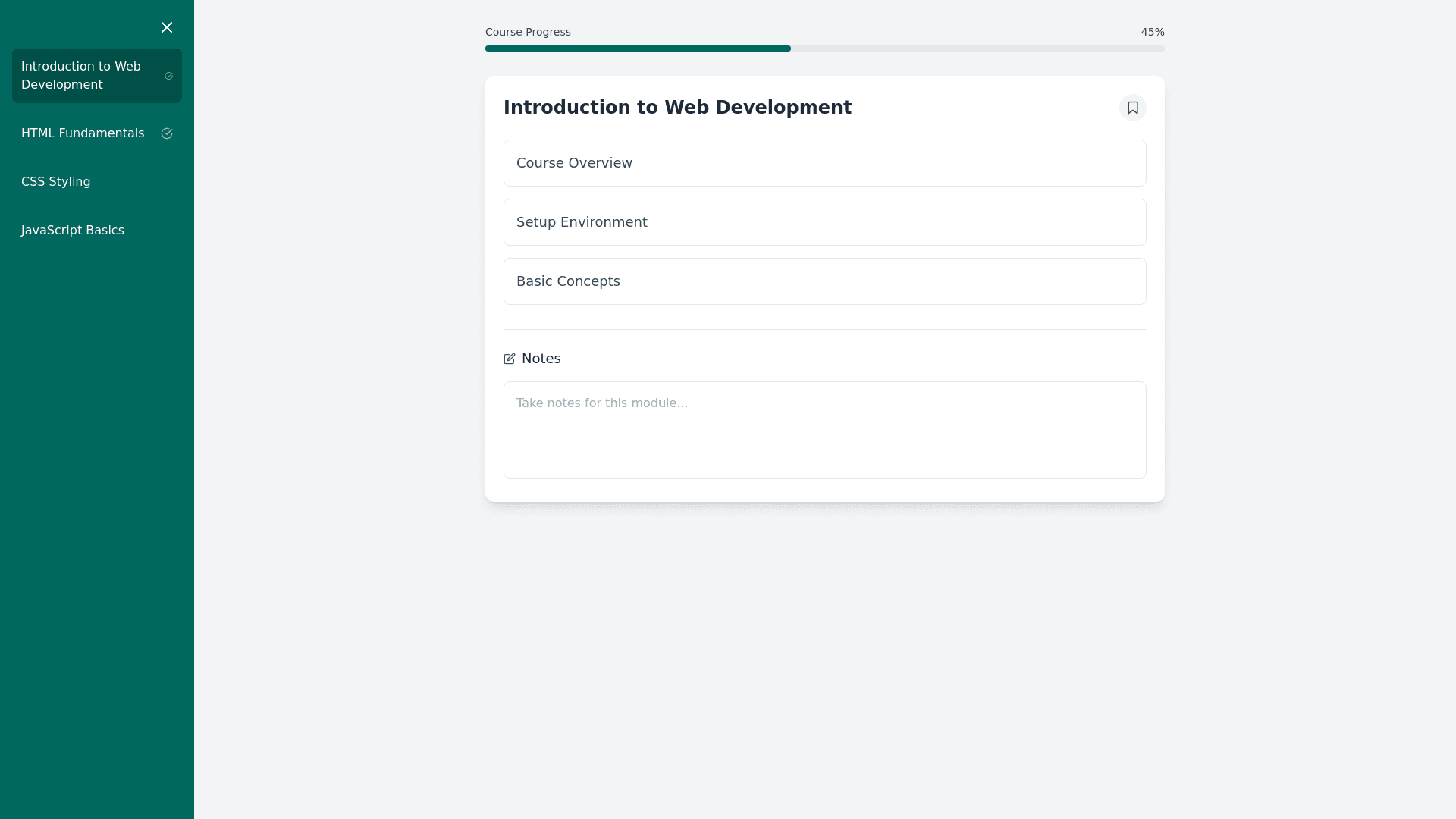Screen dimensions: 1456x819
Task: Close the sidebar with the X icon
Action: tap(167, 27)
